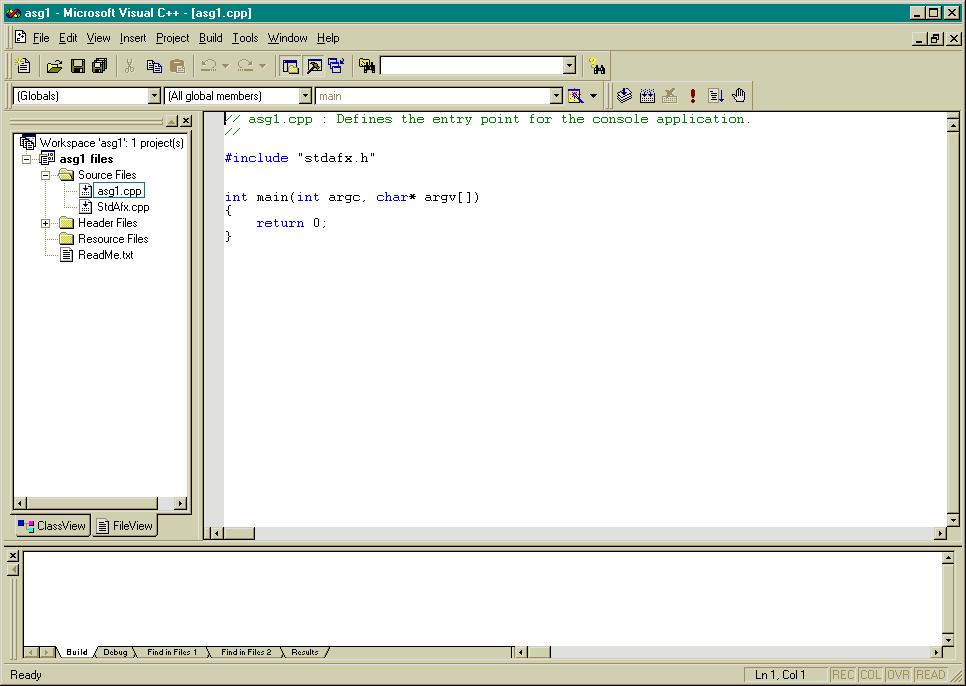
Task: Open the Tools menu
Action: point(245,38)
